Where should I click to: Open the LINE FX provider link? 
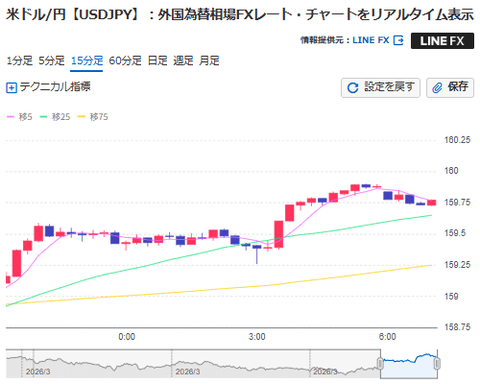click(371, 40)
